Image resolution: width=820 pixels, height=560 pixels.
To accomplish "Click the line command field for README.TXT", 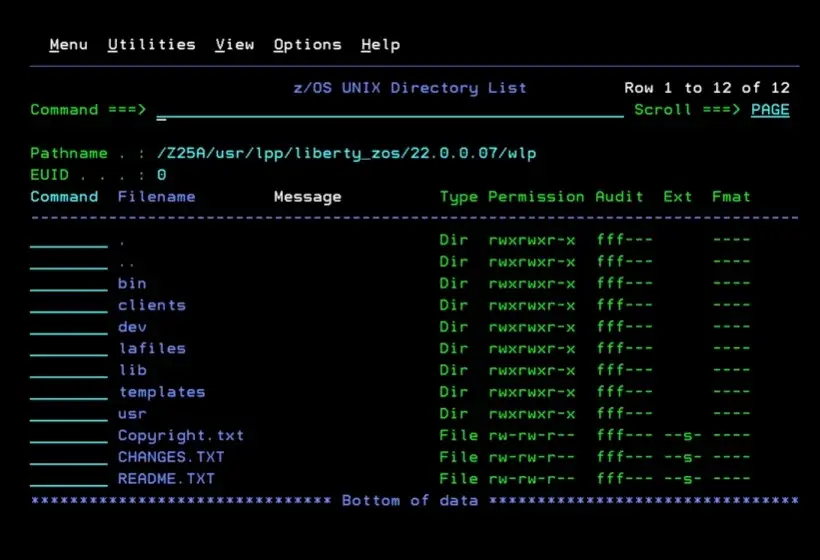I will (69, 479).
